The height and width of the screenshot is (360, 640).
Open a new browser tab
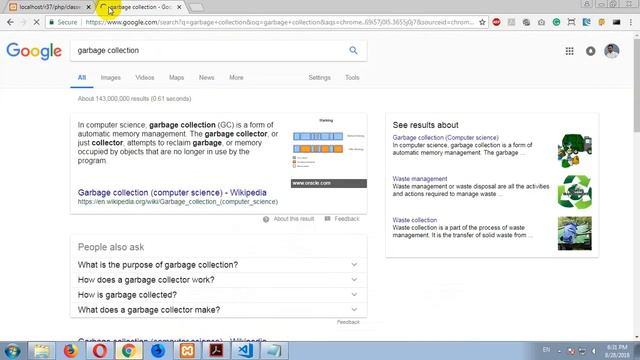(x=196, y=7)
